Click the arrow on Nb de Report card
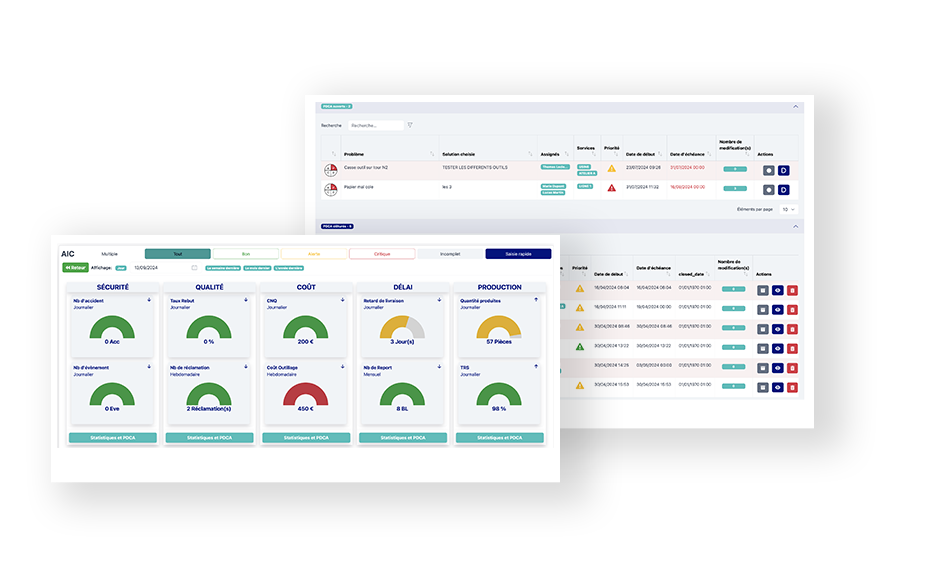Screen dimensions: 937x562 click(x=439, y=367)
